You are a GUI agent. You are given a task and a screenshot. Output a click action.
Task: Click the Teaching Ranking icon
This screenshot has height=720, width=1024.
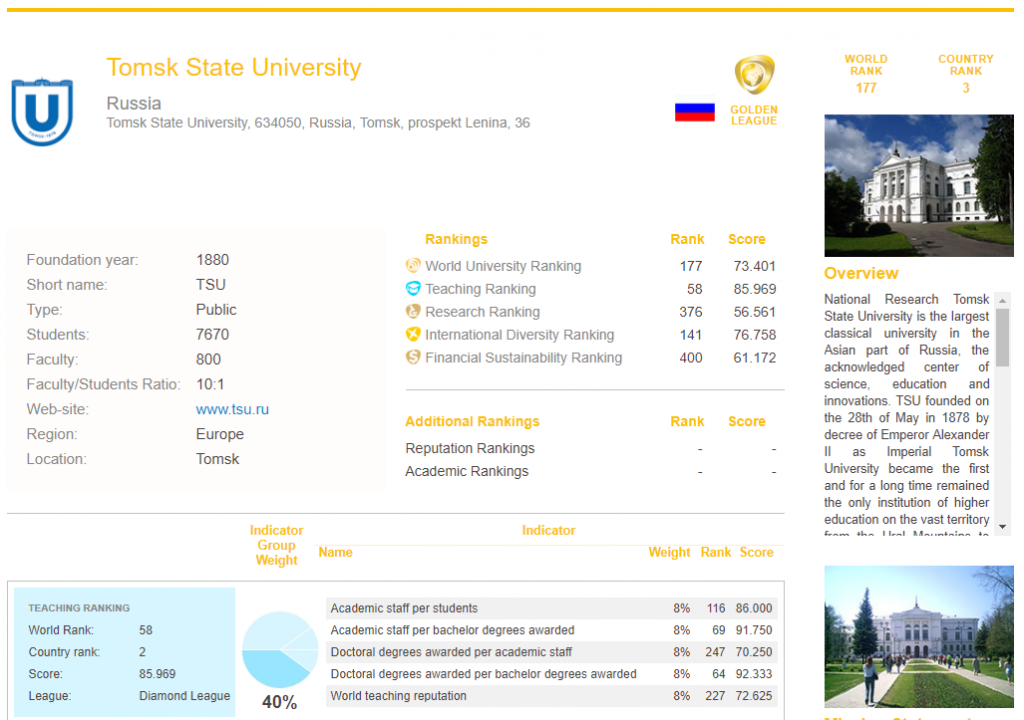pos(413,289)
